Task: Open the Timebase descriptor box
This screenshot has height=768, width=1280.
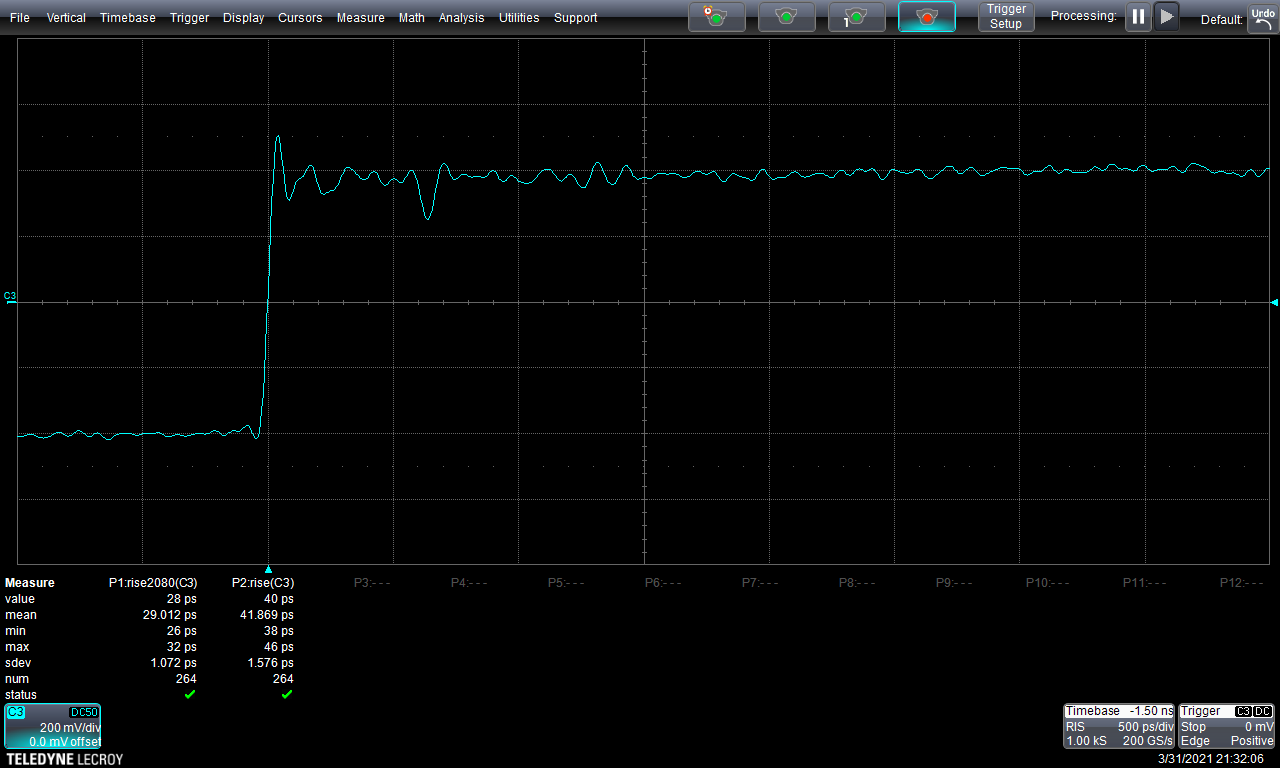Action: coord(1119,726)
